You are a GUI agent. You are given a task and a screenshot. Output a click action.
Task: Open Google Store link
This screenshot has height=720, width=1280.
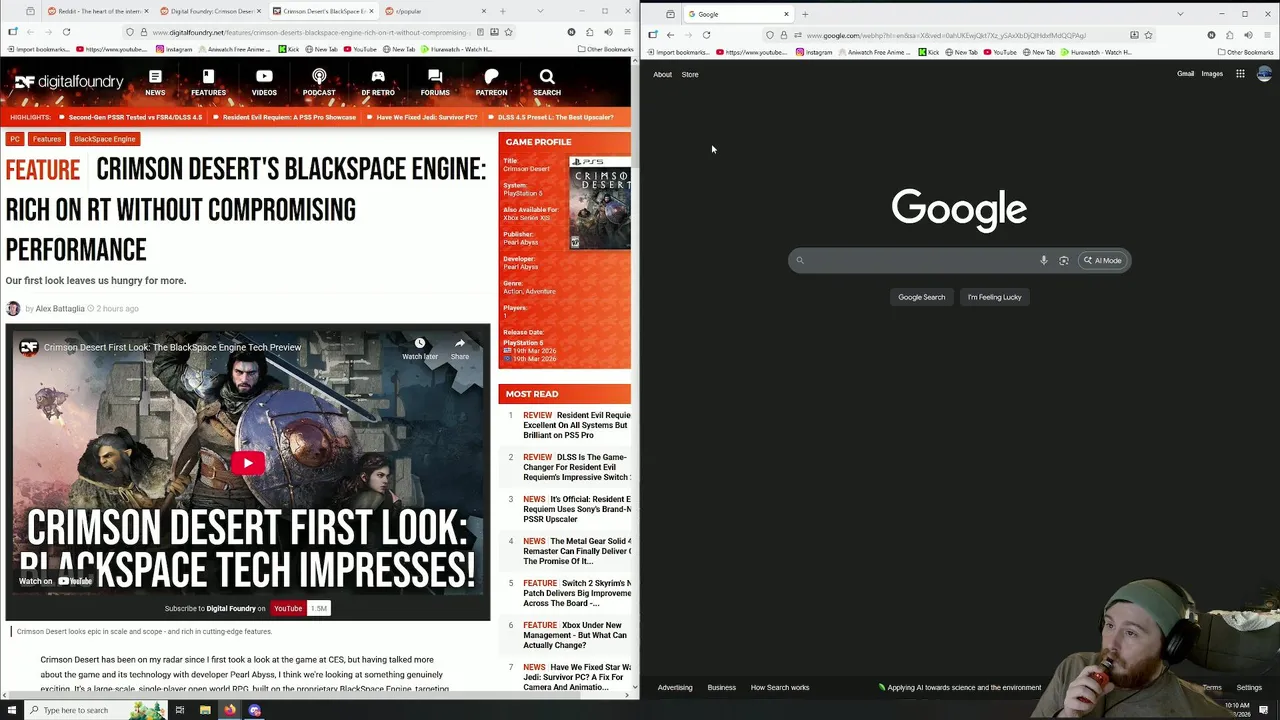690,74
